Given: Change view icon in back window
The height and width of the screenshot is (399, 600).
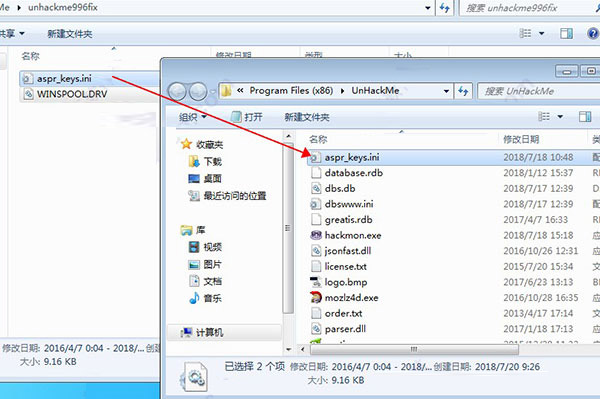Looking at the screenshot, I should click(525, 34).
